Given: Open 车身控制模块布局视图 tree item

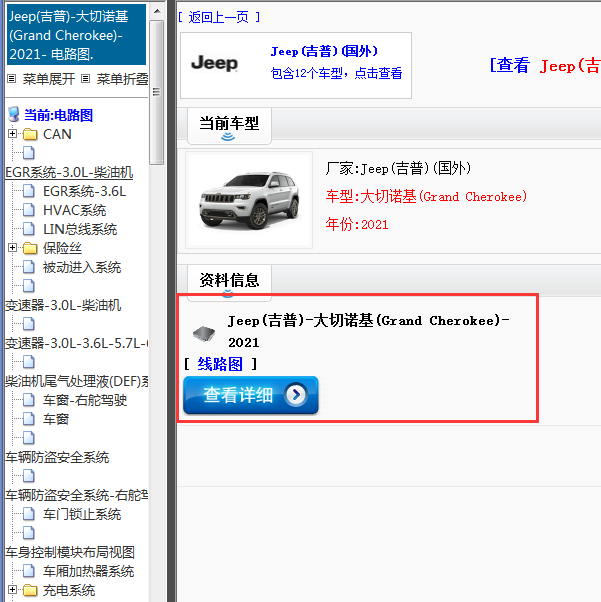Looking at the screenshot, I should click(x=70, y=552).
